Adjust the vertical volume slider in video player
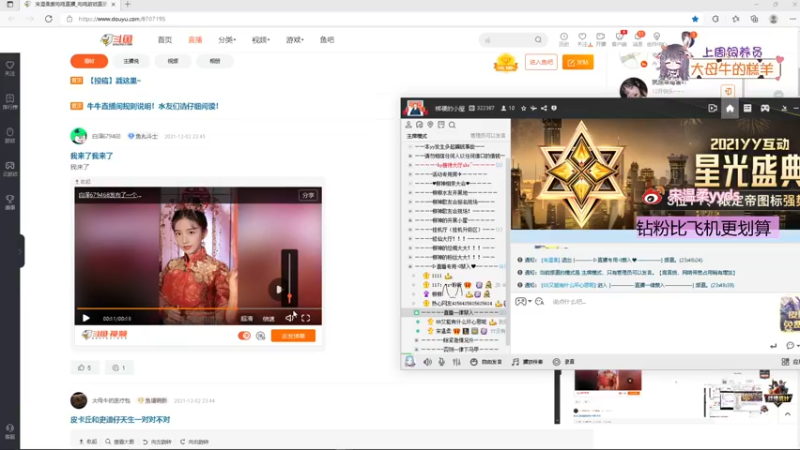800x450 pixels. tap(289, 276)
